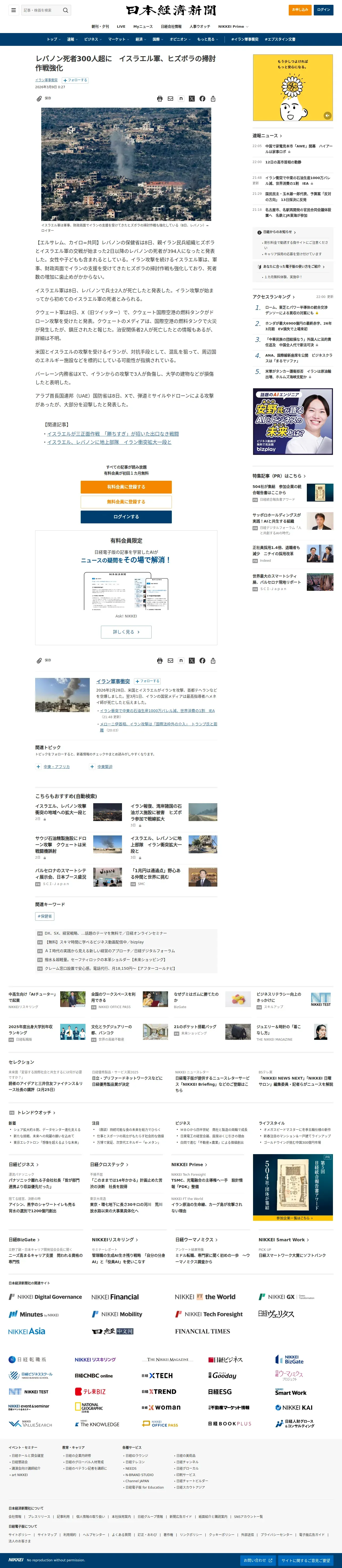Open the テレ東BIZ logo link

tap(90, 1392)
